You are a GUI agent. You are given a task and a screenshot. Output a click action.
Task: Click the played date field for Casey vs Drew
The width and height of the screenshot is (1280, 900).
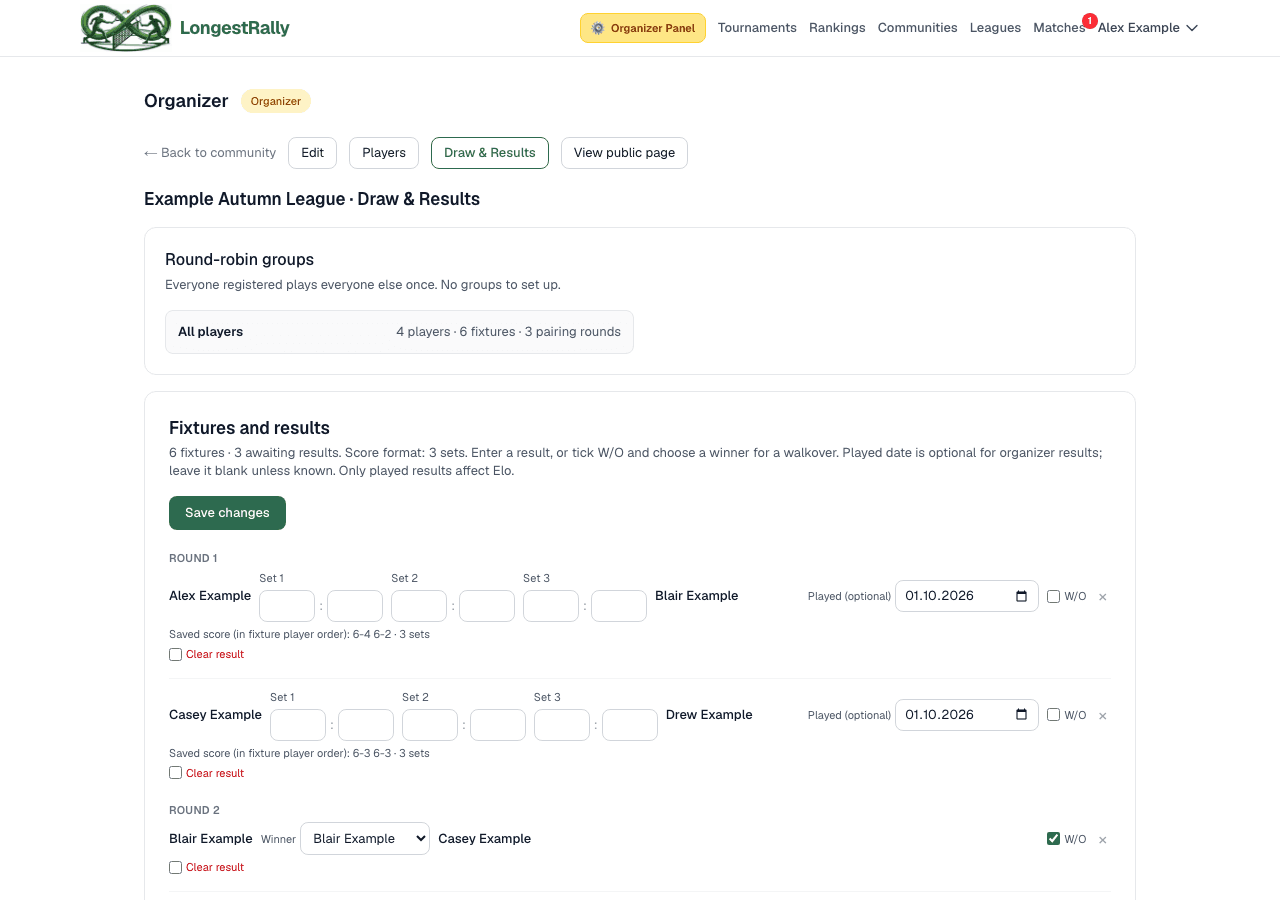967,715
